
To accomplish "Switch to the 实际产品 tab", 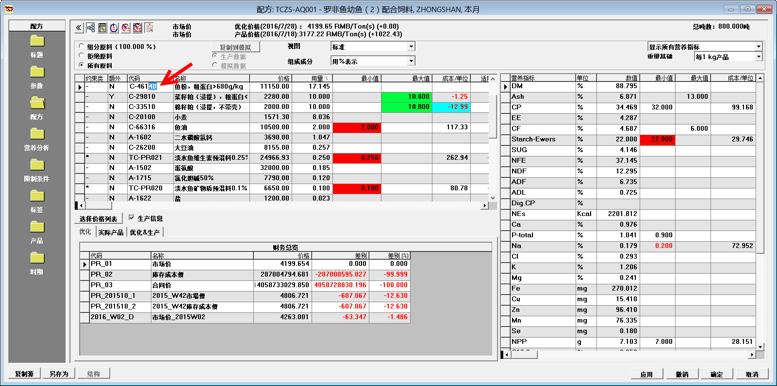I will [x=111, y=232].
